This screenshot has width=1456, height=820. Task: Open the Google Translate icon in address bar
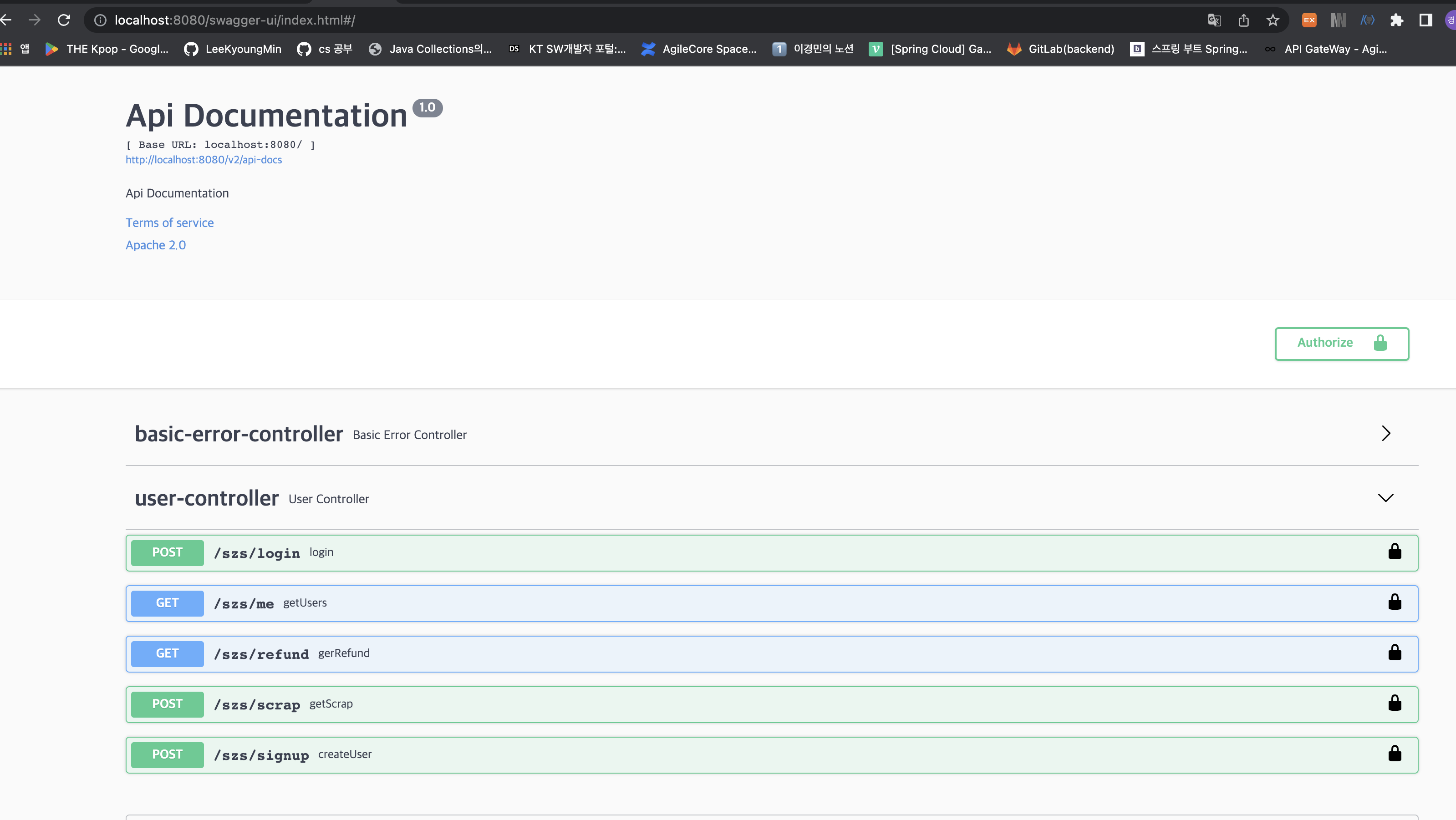[1213, 20]
